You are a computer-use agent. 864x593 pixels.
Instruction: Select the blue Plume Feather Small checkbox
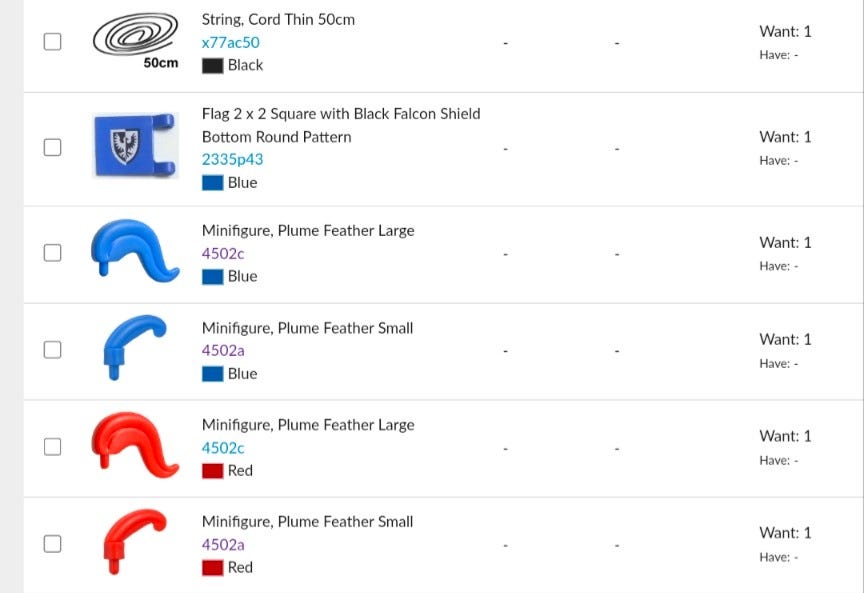tap(52, 349)
